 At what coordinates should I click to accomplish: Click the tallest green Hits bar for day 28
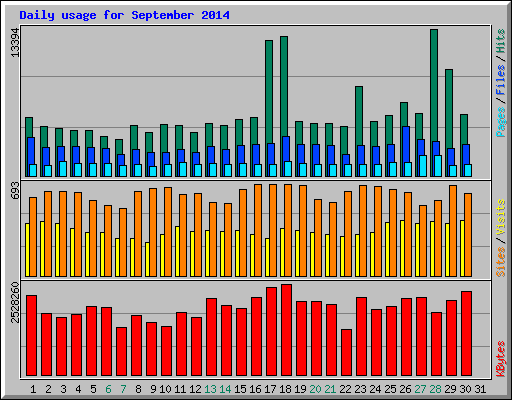tap(434, 85)
